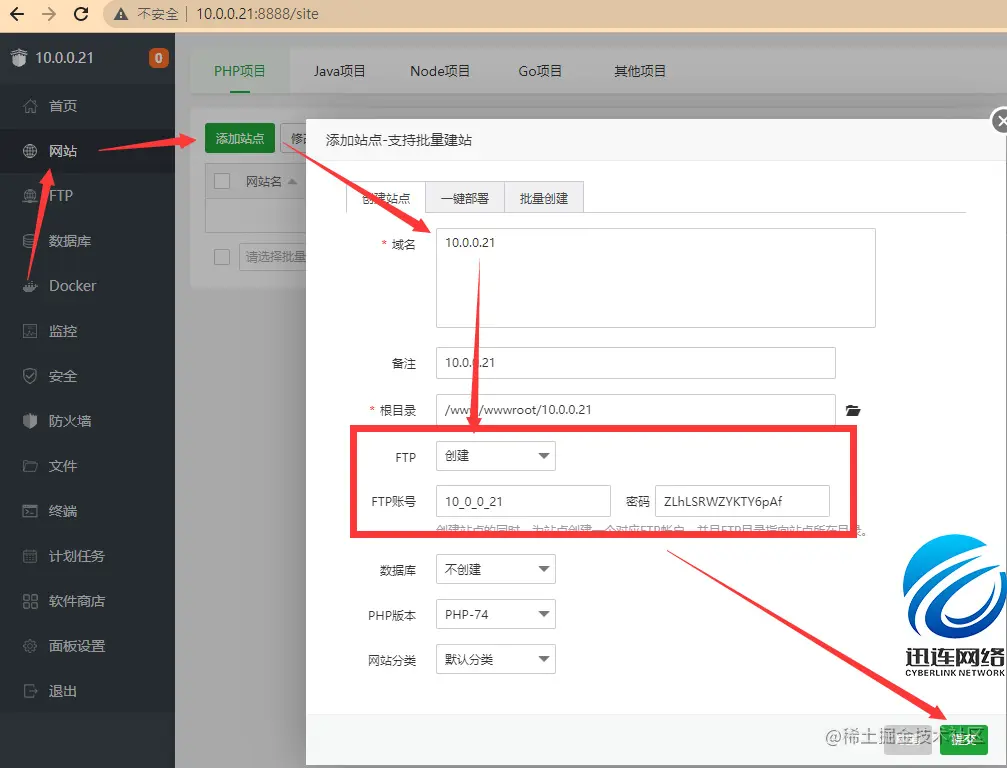Screen dimensions: 1007x768
Task: Click the browser back arrow
Action: [x=17, y=13]
